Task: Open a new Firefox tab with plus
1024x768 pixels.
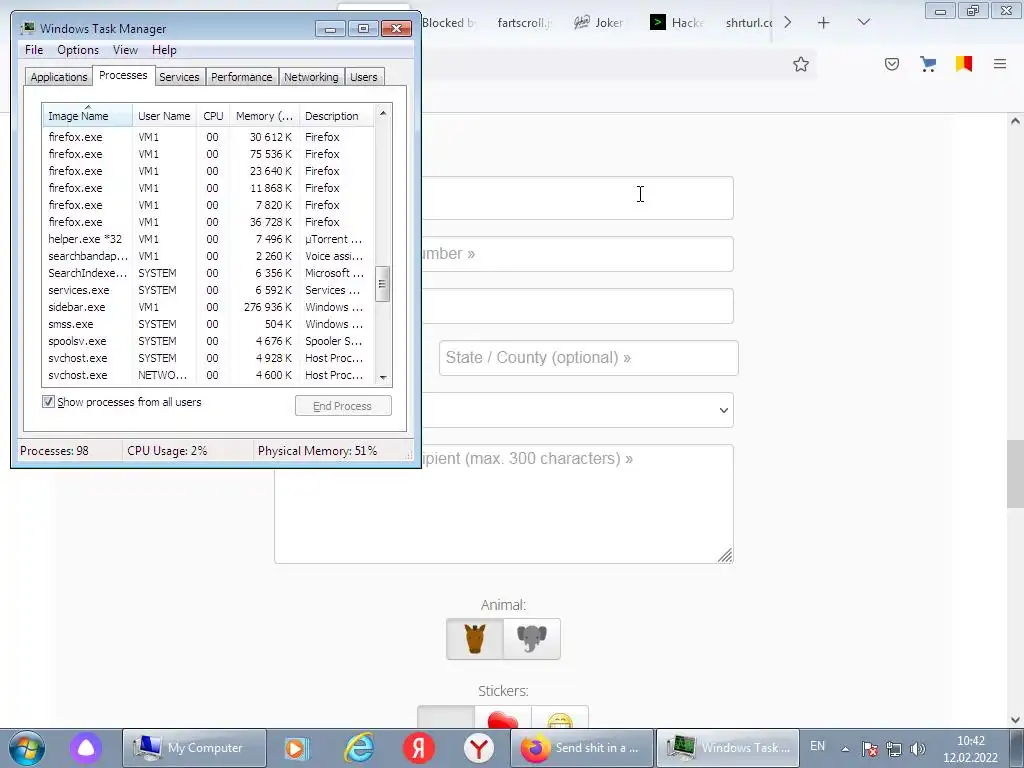Action: [x=824, y=23]
